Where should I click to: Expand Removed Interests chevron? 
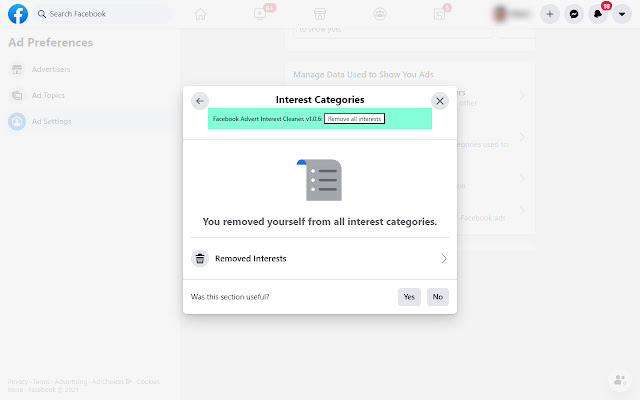(x=444, y=258)
